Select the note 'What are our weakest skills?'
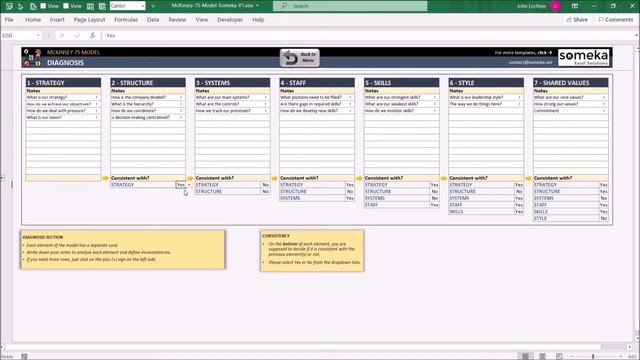Viewport: 640px width, 360px height. (x=401, y=104)
